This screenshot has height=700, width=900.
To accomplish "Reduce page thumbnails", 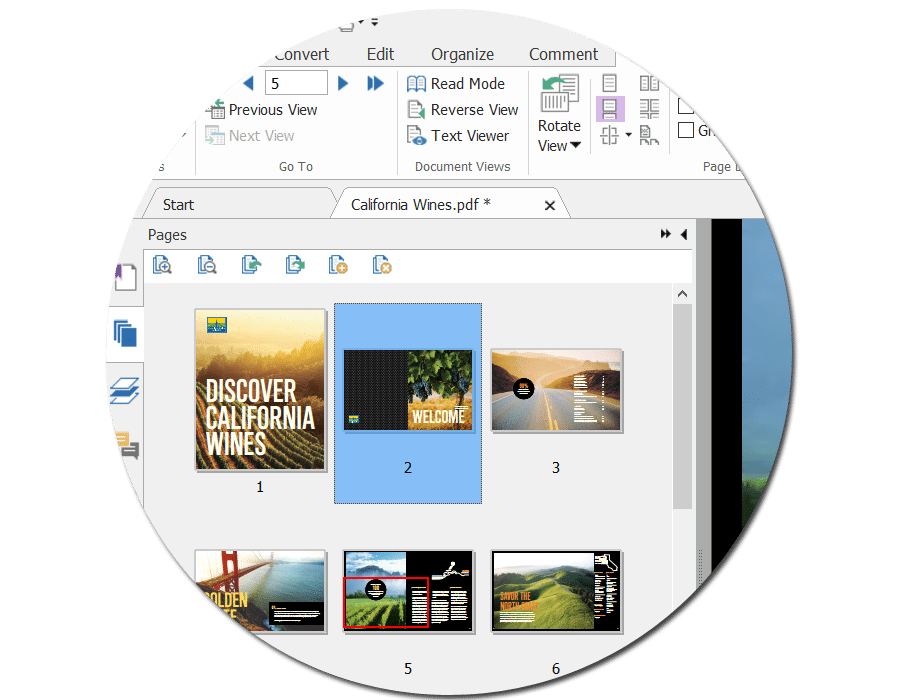I will pyautogui.click(x=207, y=265).
